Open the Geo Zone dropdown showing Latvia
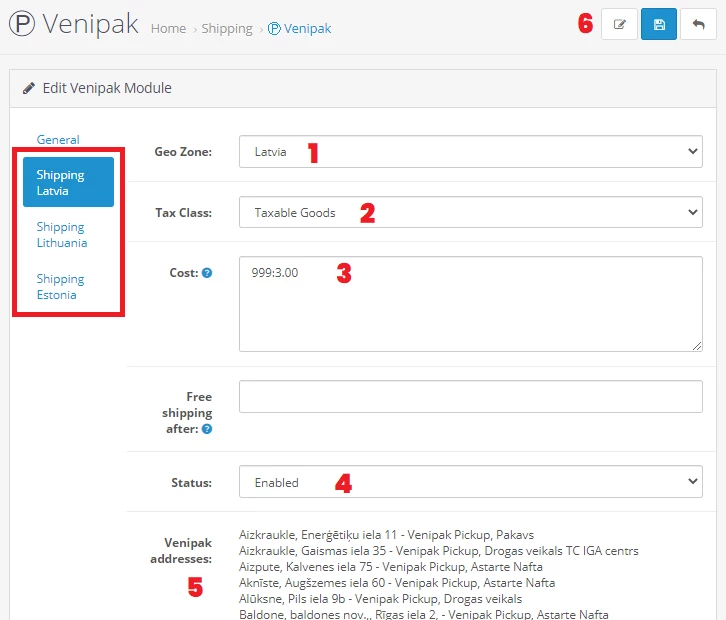This screenshot has width=726, height=620. point(470,152)
